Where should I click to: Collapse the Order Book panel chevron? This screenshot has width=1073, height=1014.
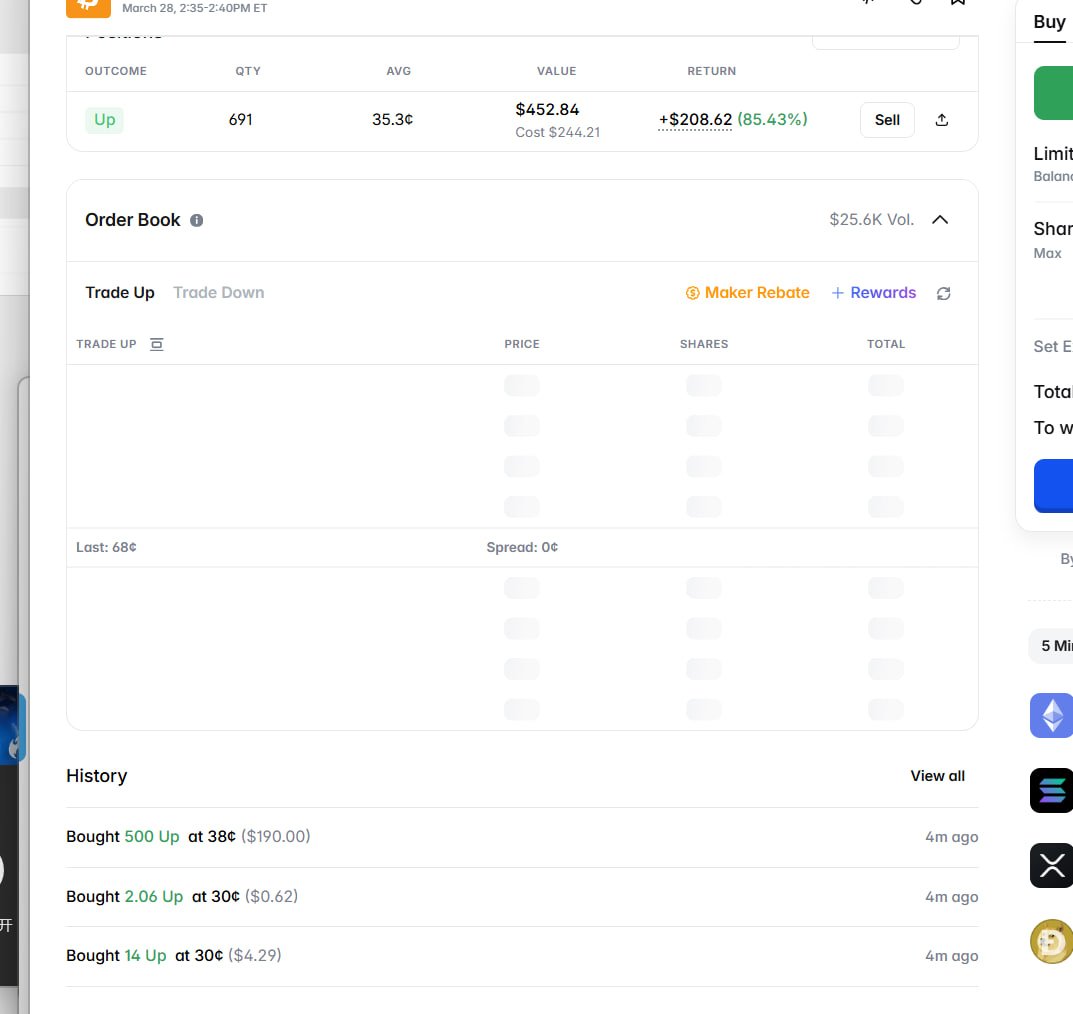pyautogui.click(x=940, y=220)
